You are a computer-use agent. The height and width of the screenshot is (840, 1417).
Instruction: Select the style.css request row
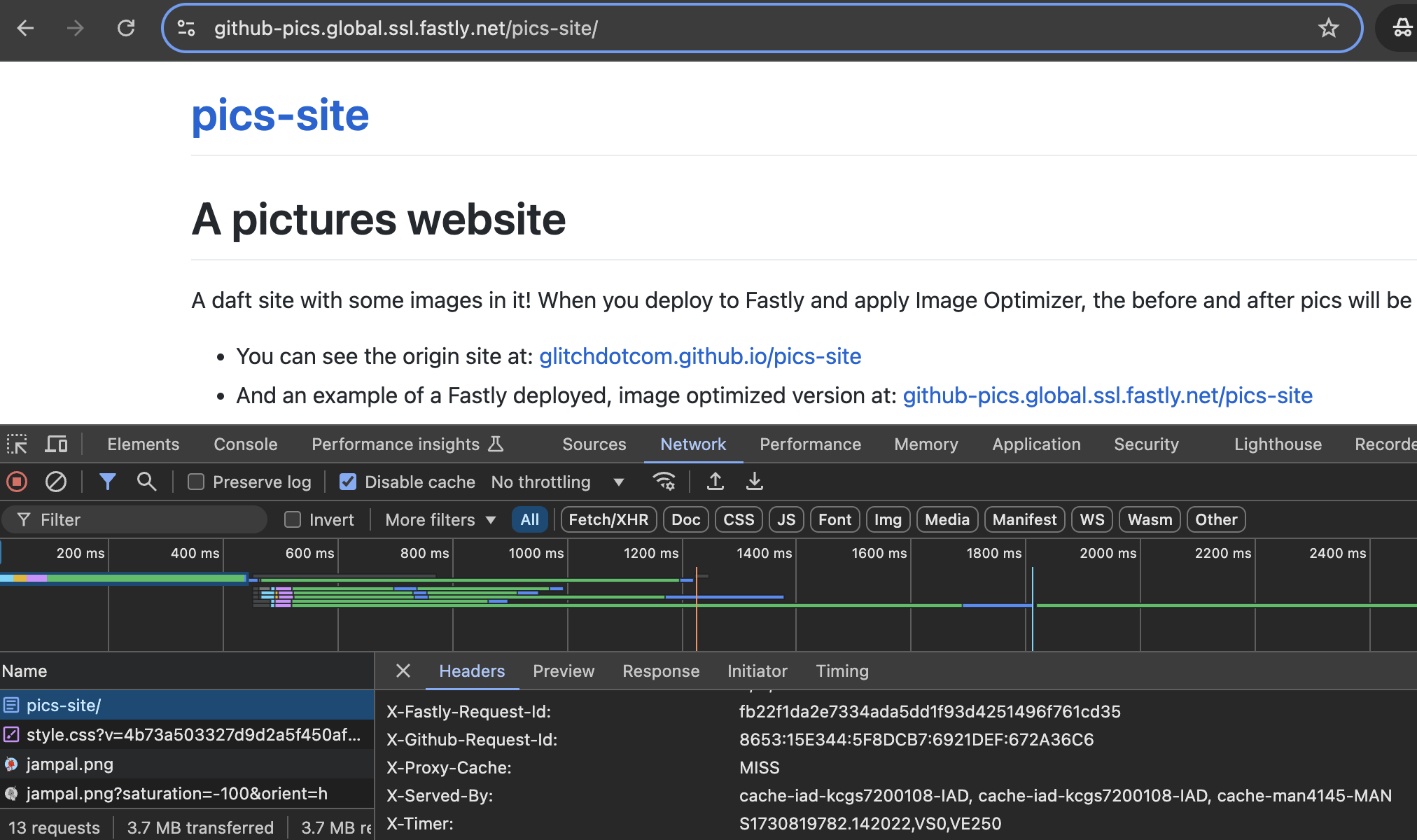pos(187,734)
